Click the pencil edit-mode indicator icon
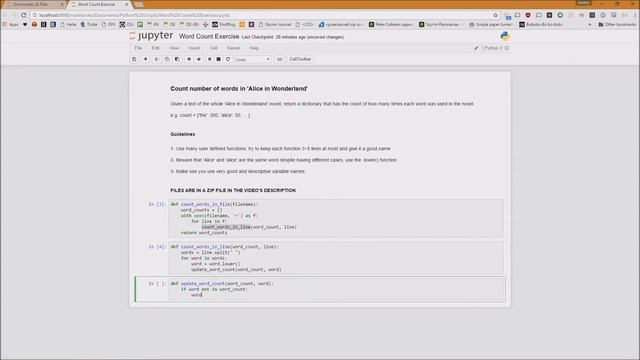 476,48
